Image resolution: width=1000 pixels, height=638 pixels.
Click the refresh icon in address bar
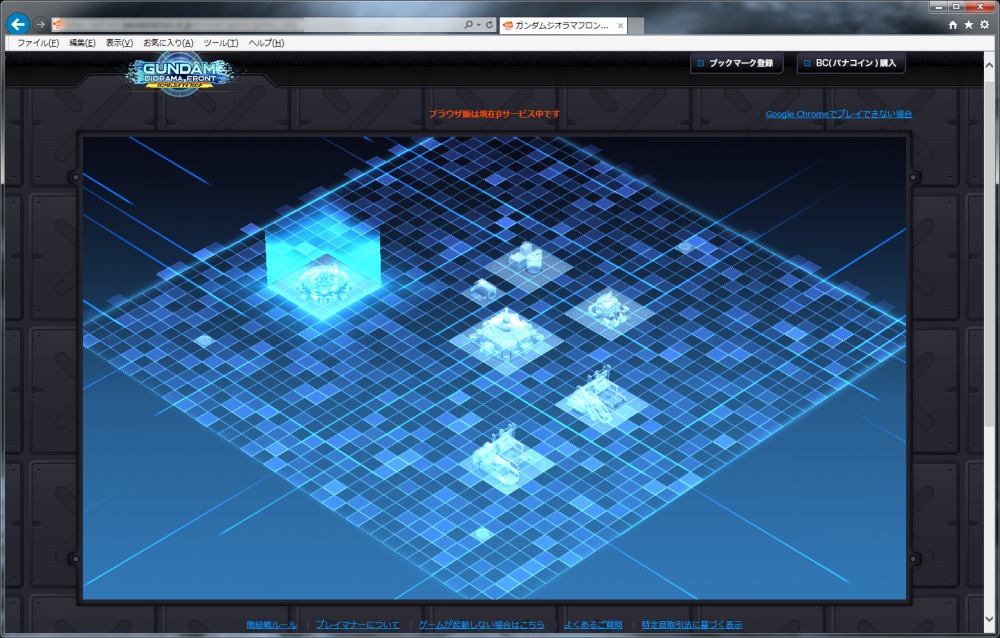tap(489, 24)
